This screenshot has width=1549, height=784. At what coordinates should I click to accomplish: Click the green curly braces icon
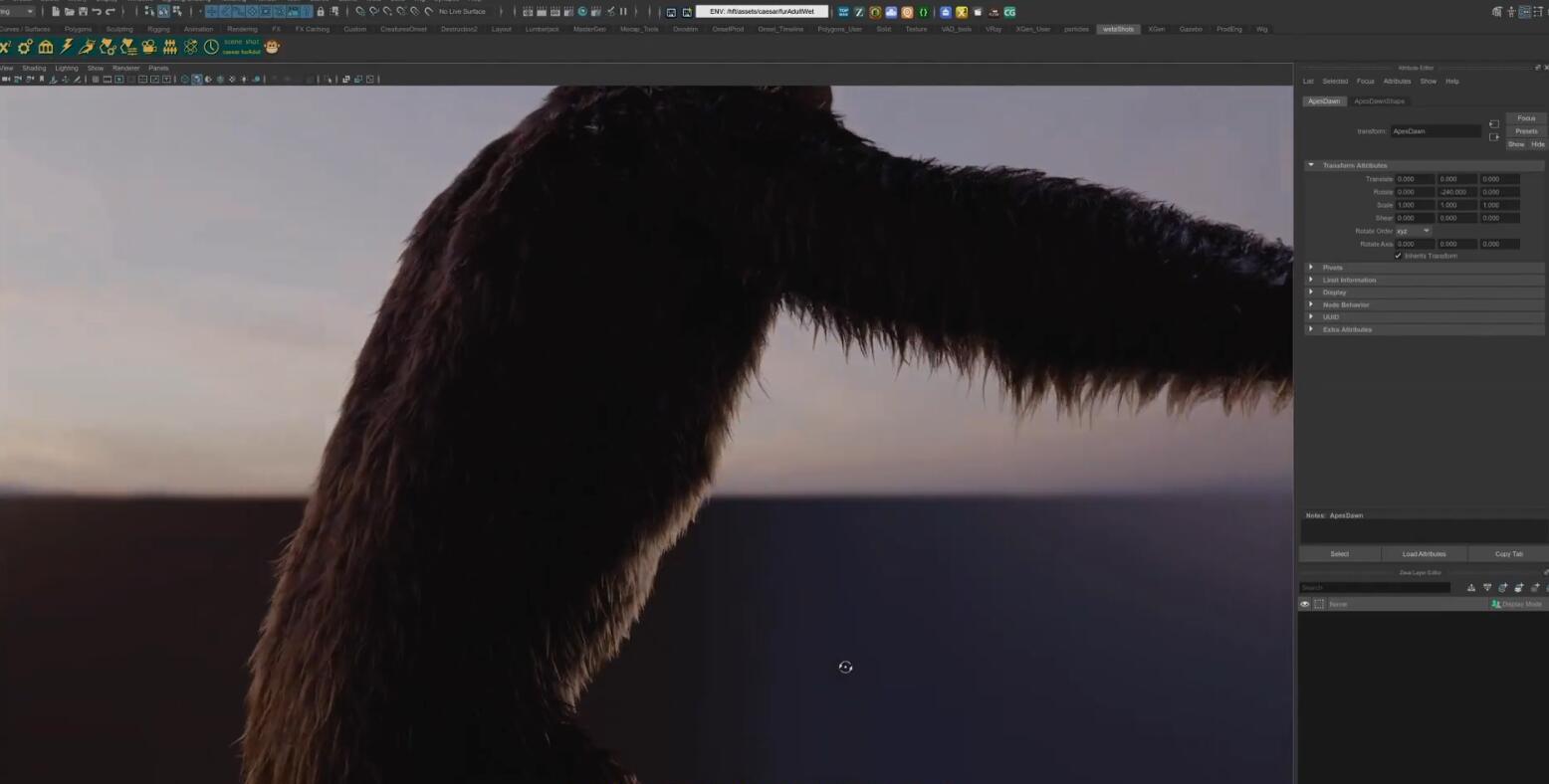point(923,12)
